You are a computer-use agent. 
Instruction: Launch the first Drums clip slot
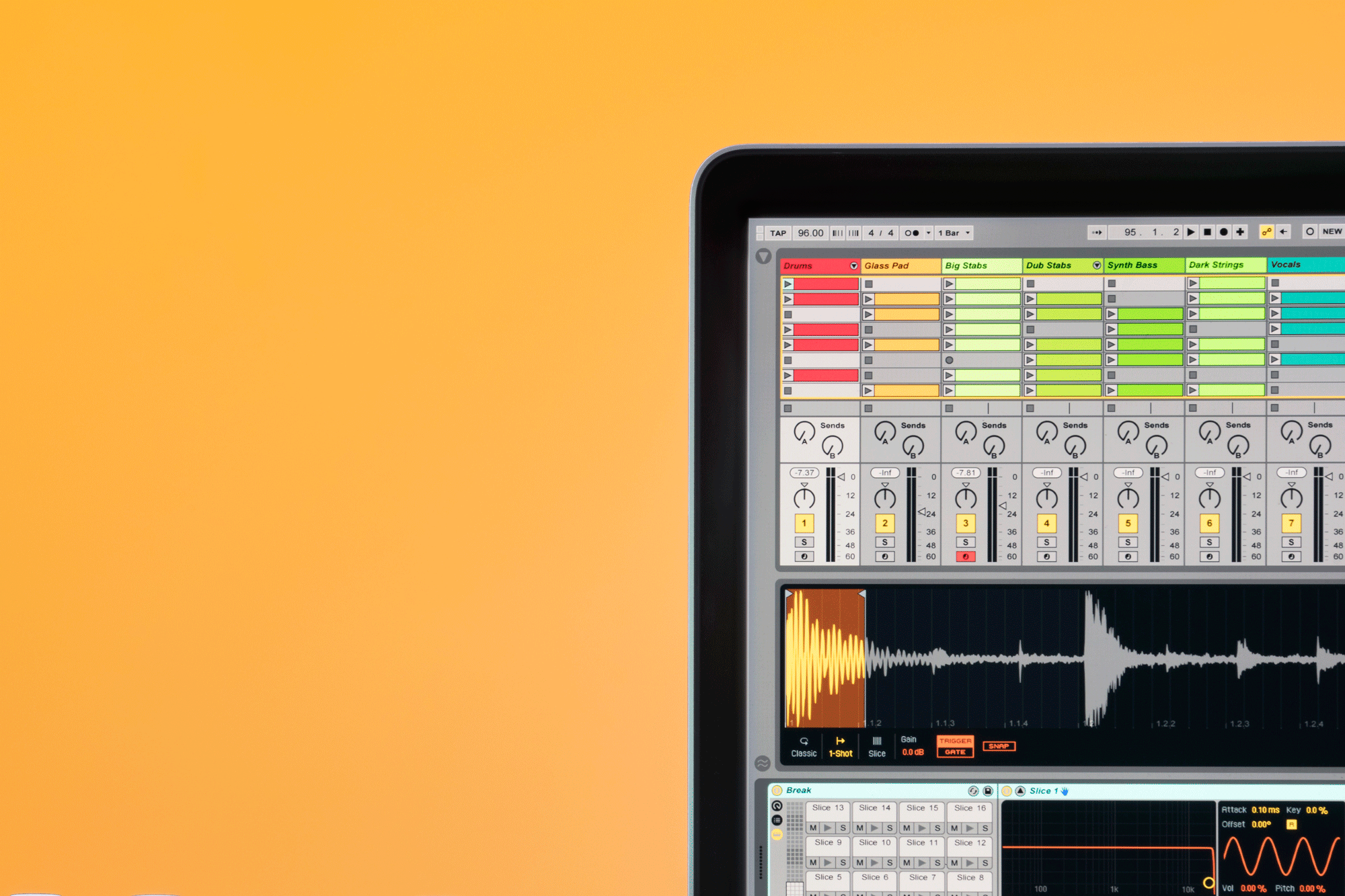pos(788,284)
